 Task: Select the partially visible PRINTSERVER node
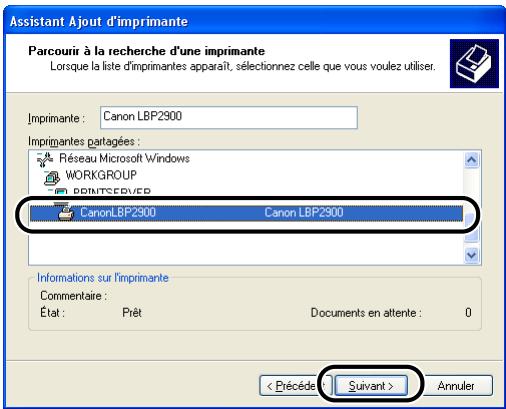[112, 191]
